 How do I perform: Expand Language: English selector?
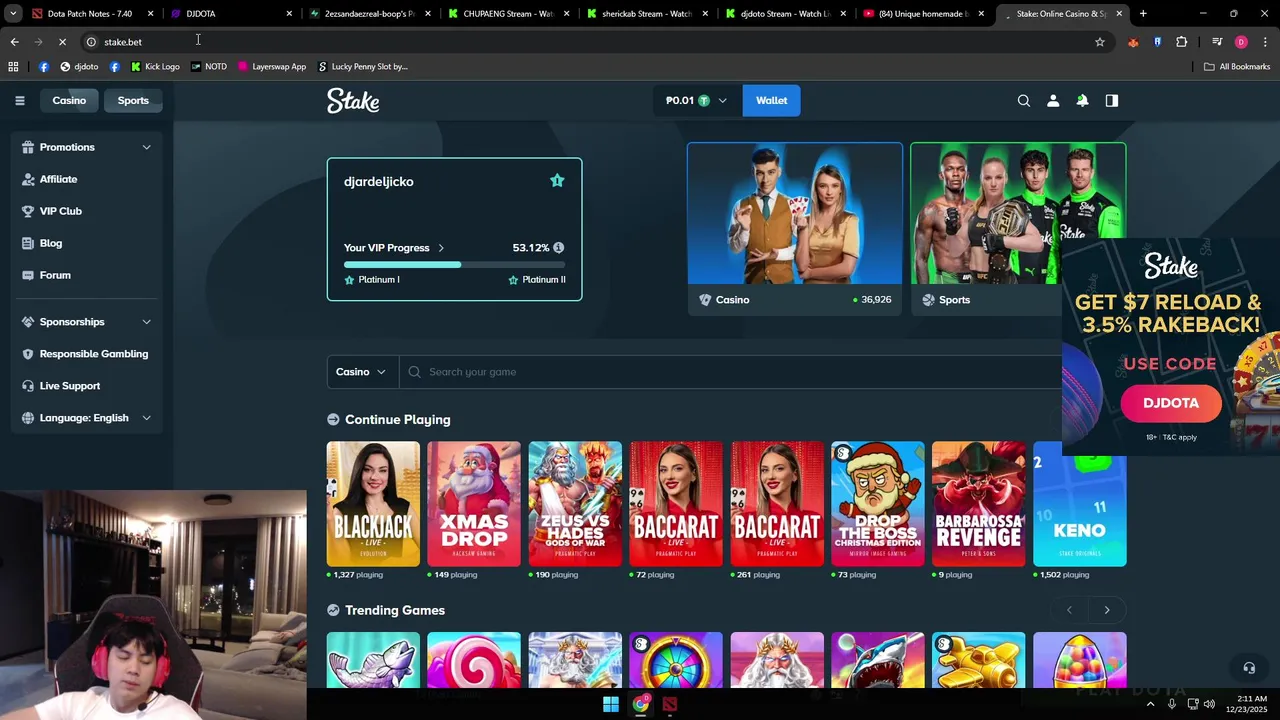[x=87, y=418]
